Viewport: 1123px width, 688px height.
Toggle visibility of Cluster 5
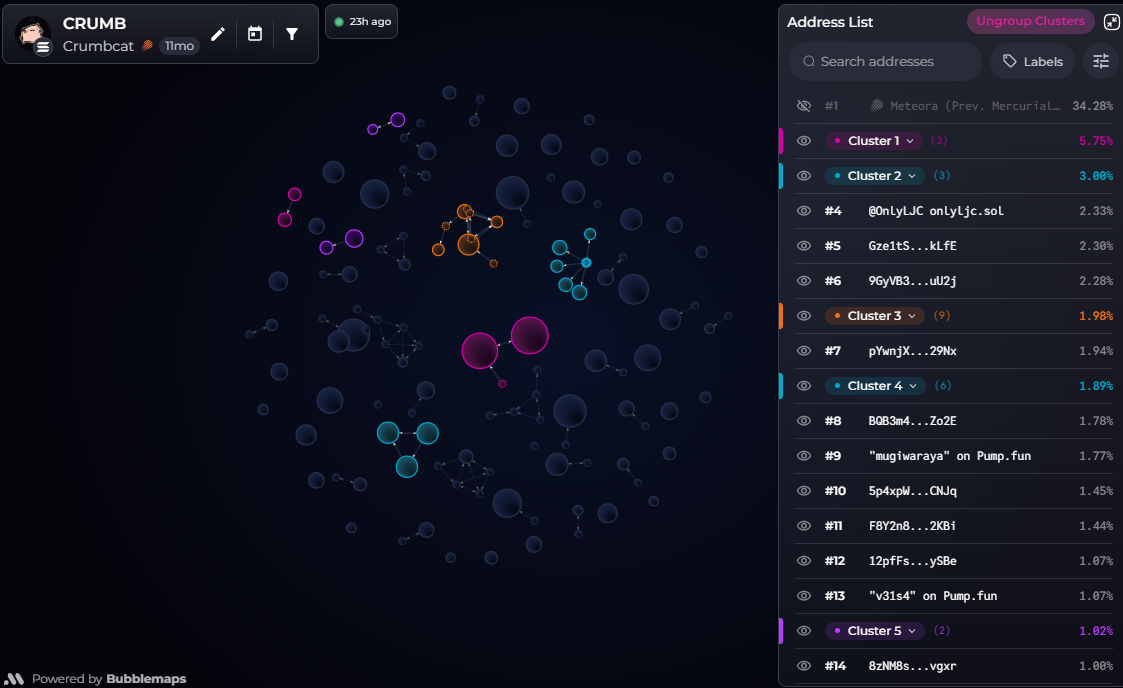point(804,631)
